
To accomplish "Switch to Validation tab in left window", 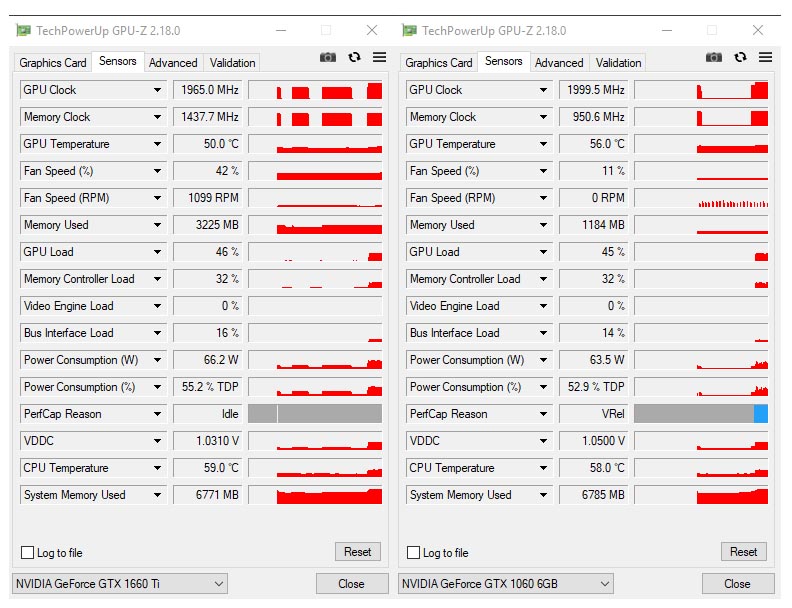I will click(232, 63).
